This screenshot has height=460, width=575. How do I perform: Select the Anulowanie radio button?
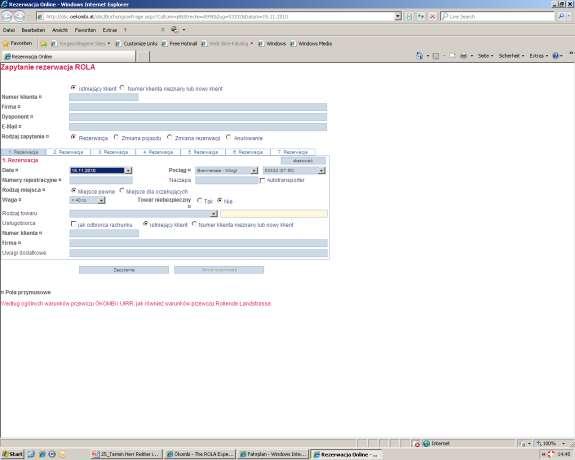228,137
